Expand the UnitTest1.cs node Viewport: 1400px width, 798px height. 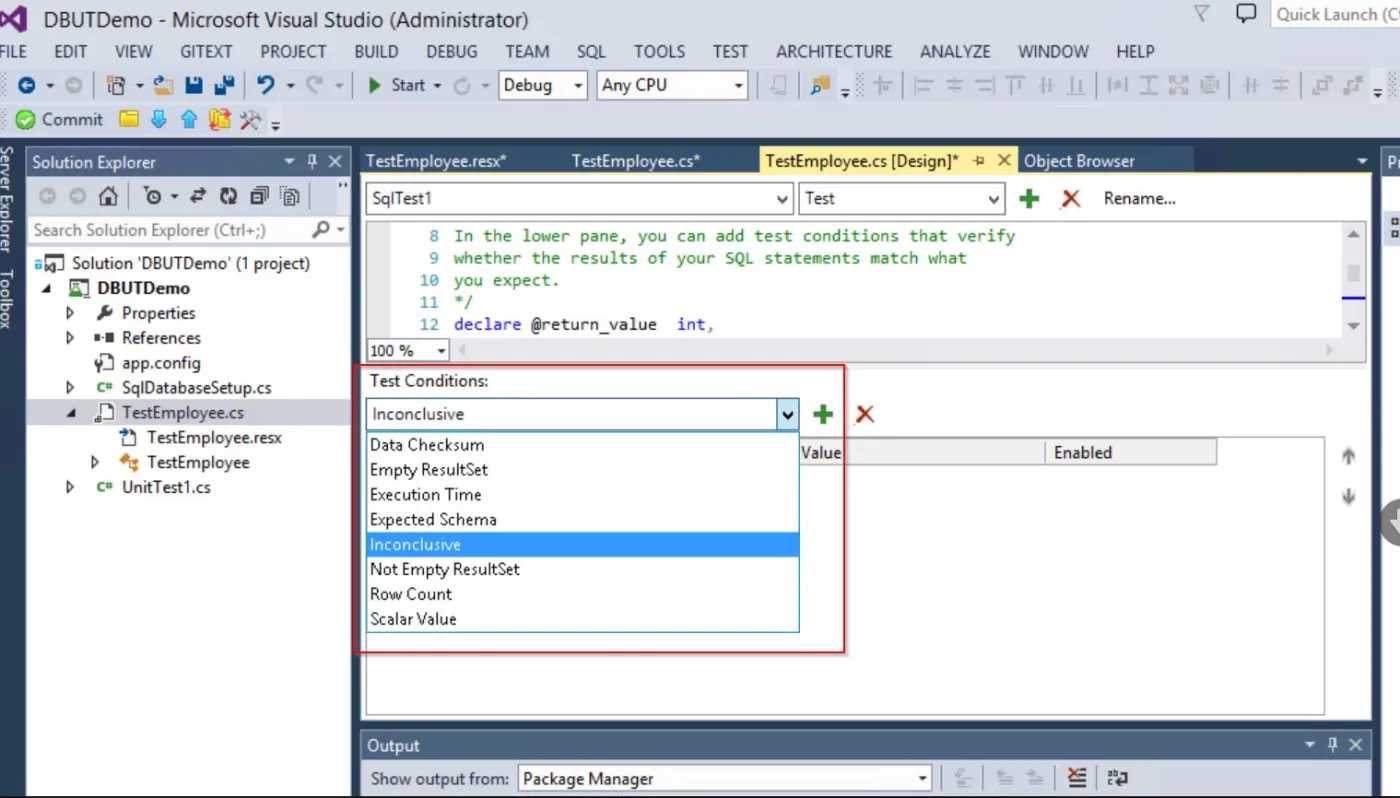tap(70, 488)
